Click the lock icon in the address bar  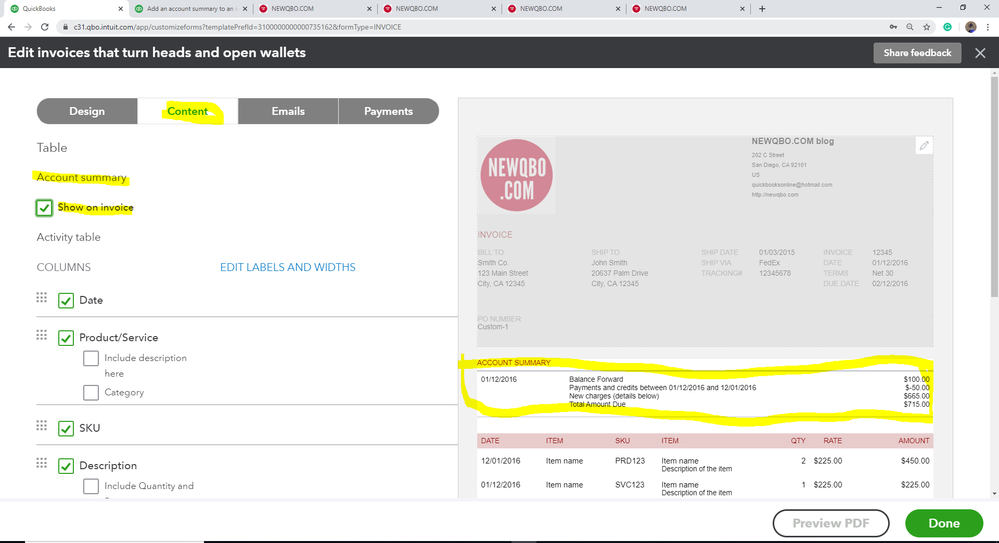pos(65,27)
